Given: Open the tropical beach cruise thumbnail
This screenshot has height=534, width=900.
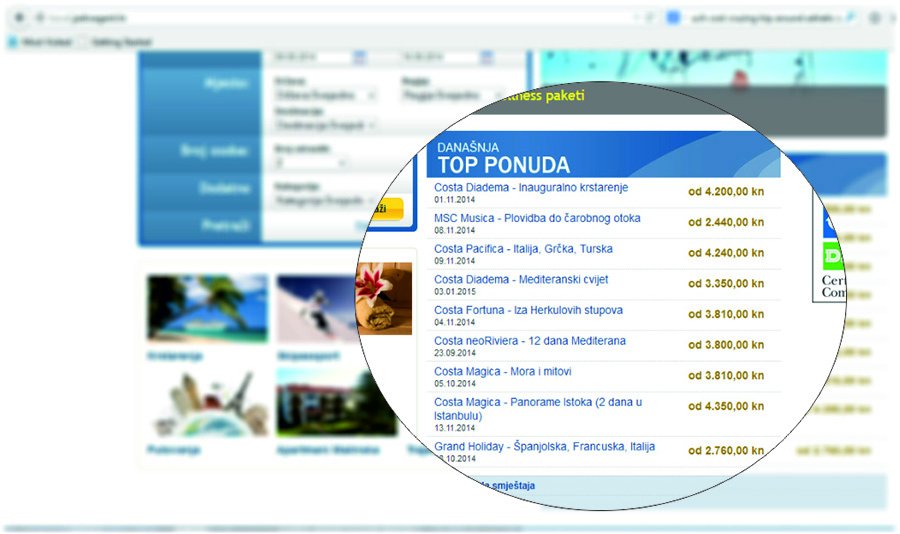Looking at the screenshot, I should (206, 310).
